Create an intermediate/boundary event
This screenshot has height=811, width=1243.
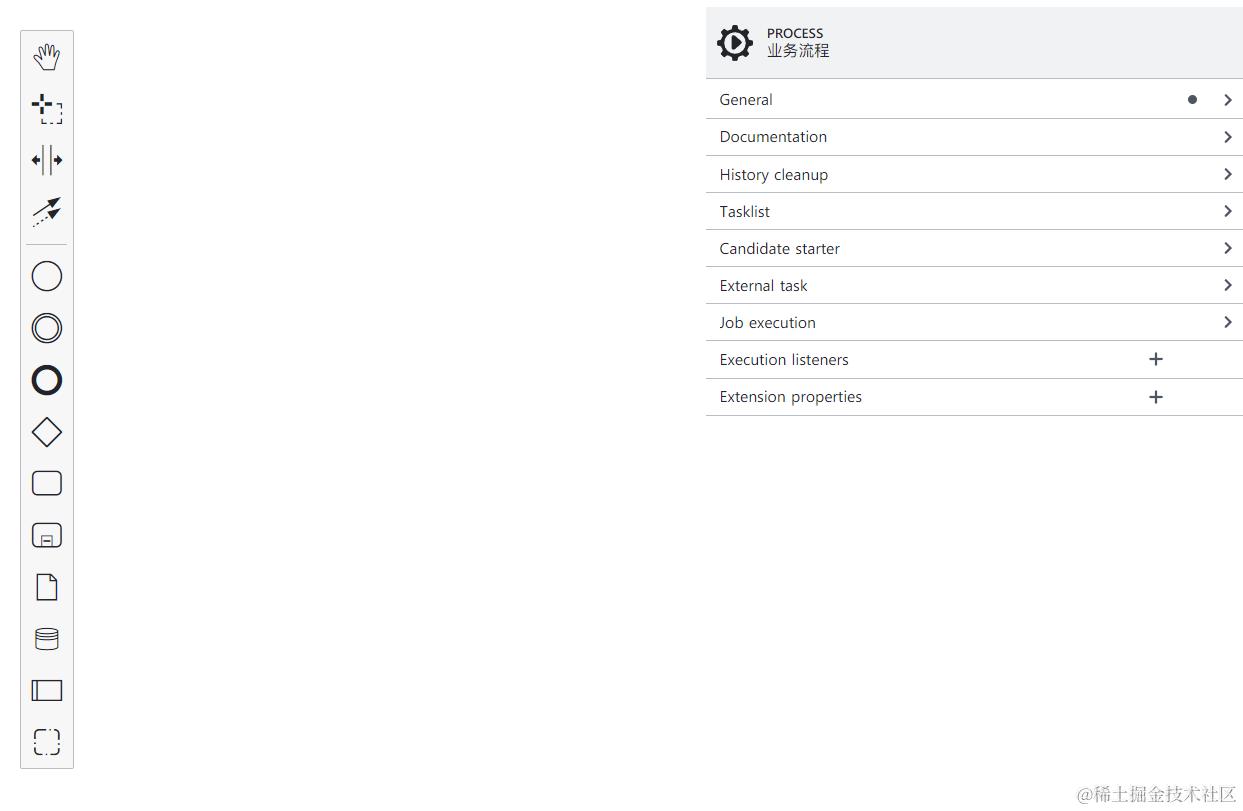point(47,328)
